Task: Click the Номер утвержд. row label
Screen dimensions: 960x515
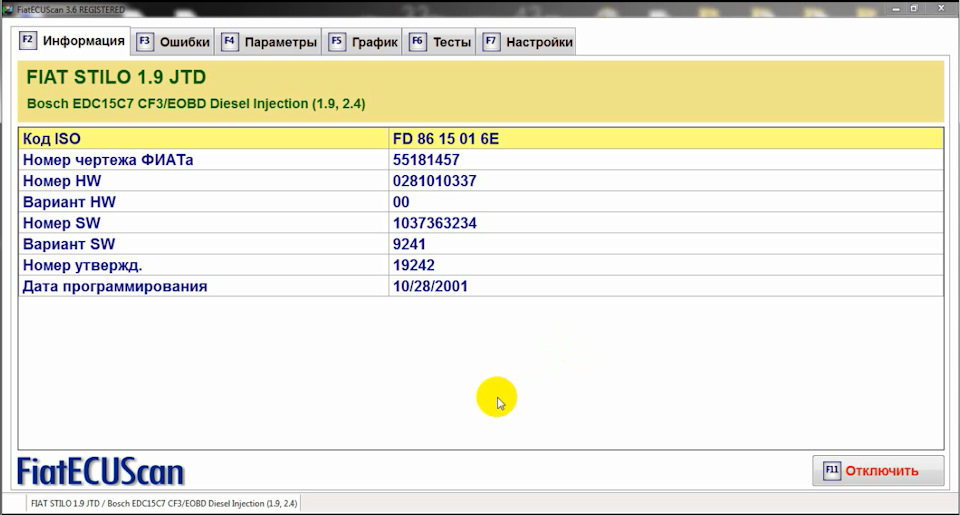Action: tap(82, 265)
